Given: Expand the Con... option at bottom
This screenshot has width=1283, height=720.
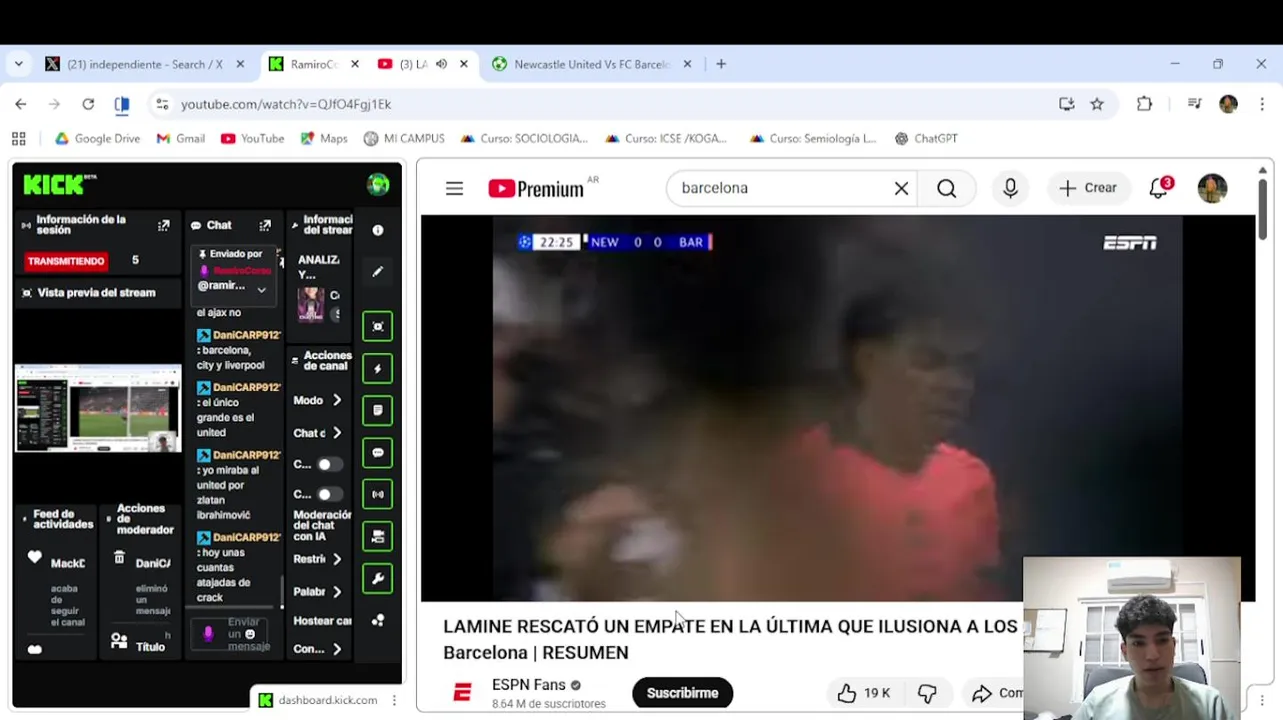Looking at the screenshot, I should coord(318,649).
